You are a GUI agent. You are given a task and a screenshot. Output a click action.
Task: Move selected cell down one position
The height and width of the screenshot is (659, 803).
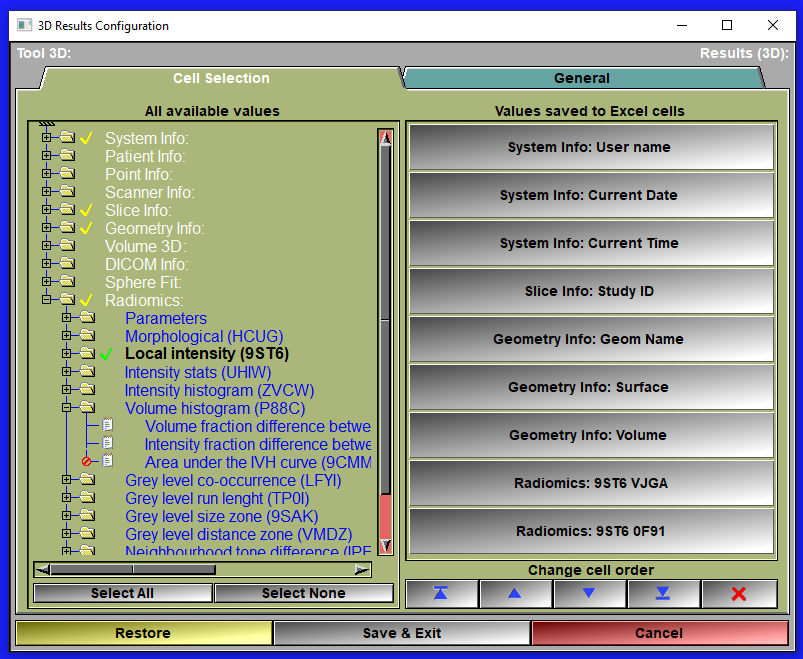pos(589,593)
